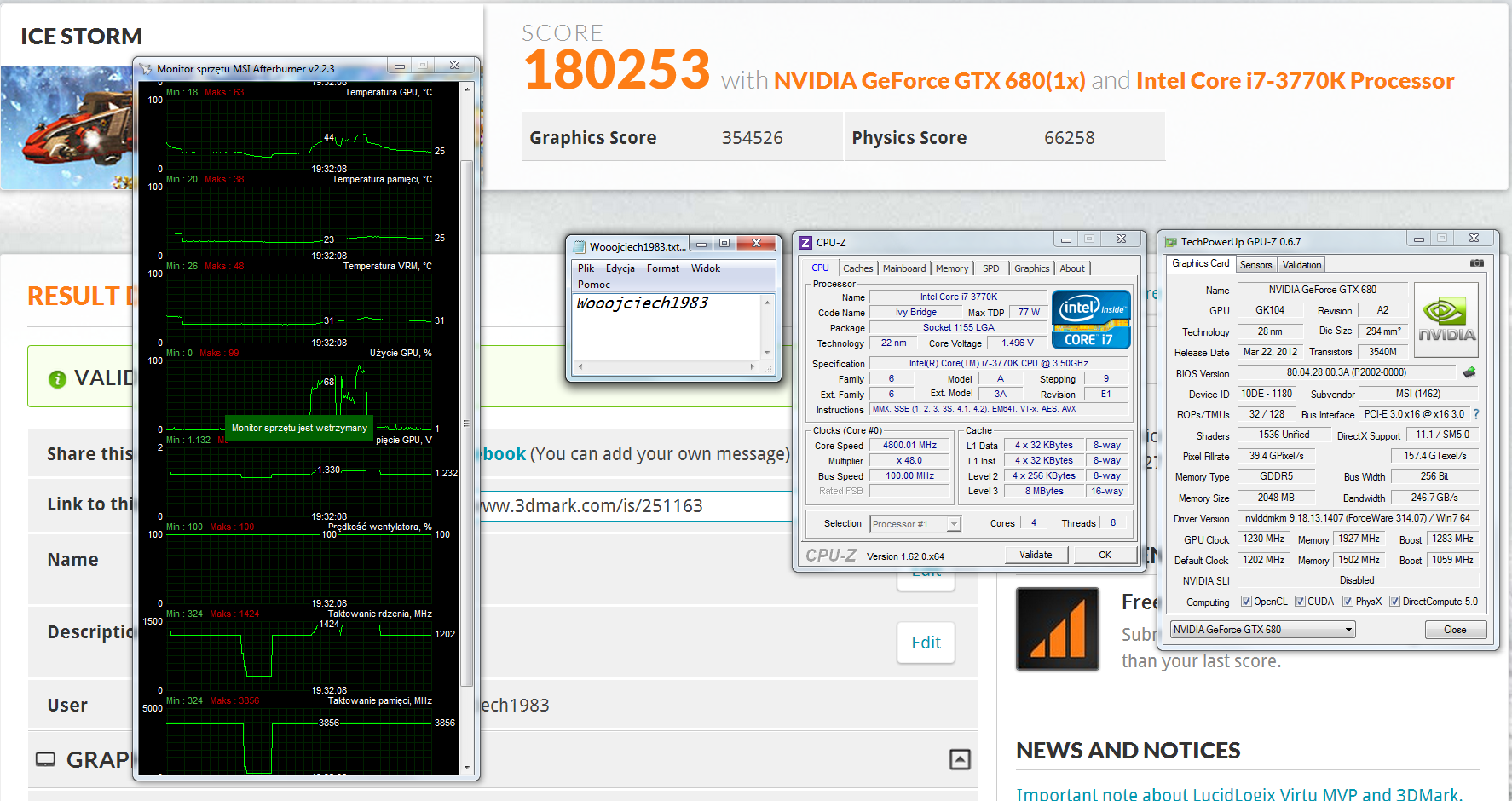Open the Validation tab in GPU-Z
Screen dimensions: 1512x801
point(1301,265)
